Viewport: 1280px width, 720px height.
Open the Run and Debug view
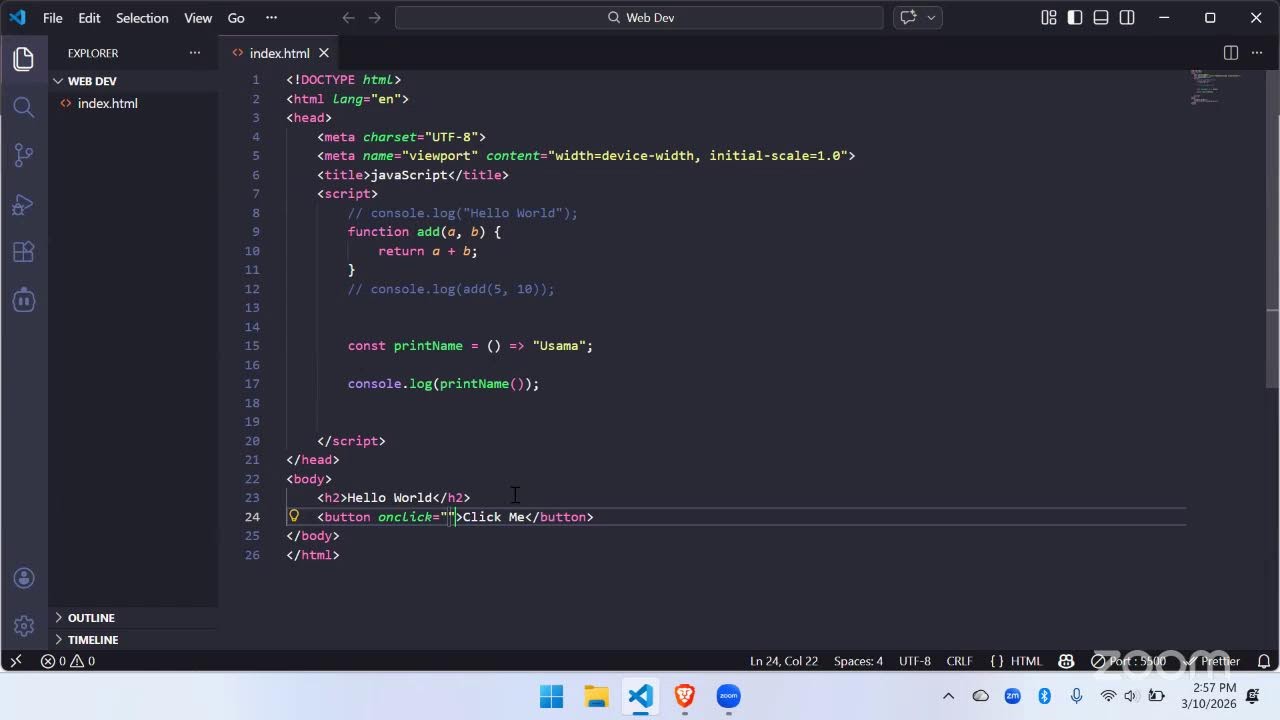(x=24, y=204)
